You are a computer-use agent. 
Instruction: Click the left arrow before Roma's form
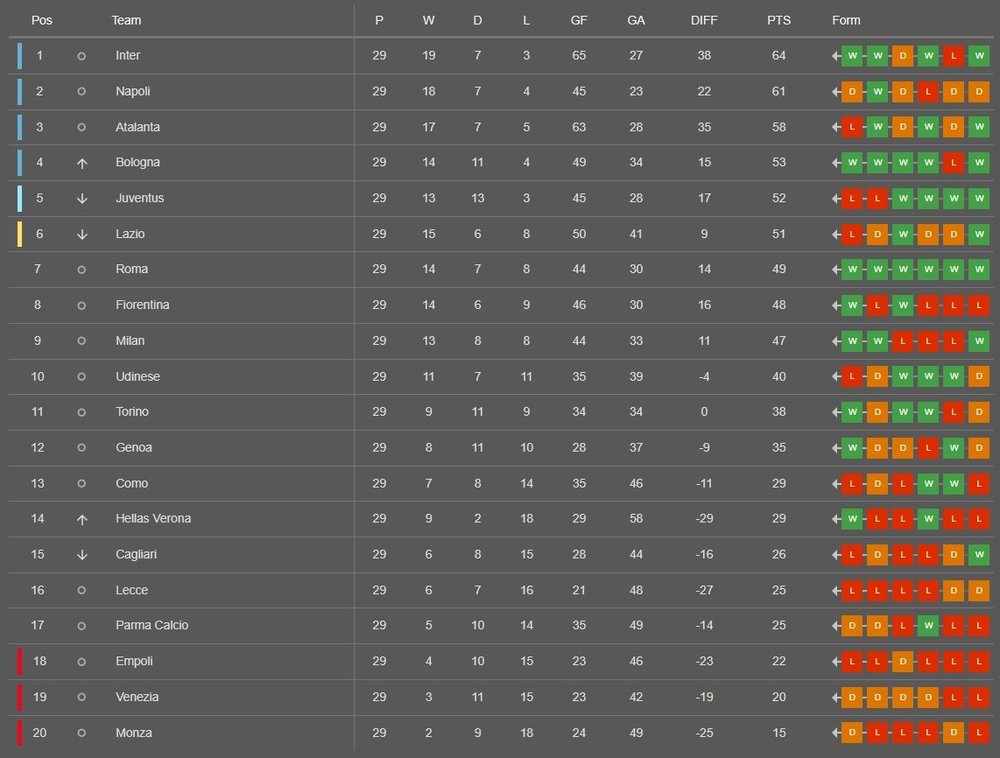[x=836, y=270]
